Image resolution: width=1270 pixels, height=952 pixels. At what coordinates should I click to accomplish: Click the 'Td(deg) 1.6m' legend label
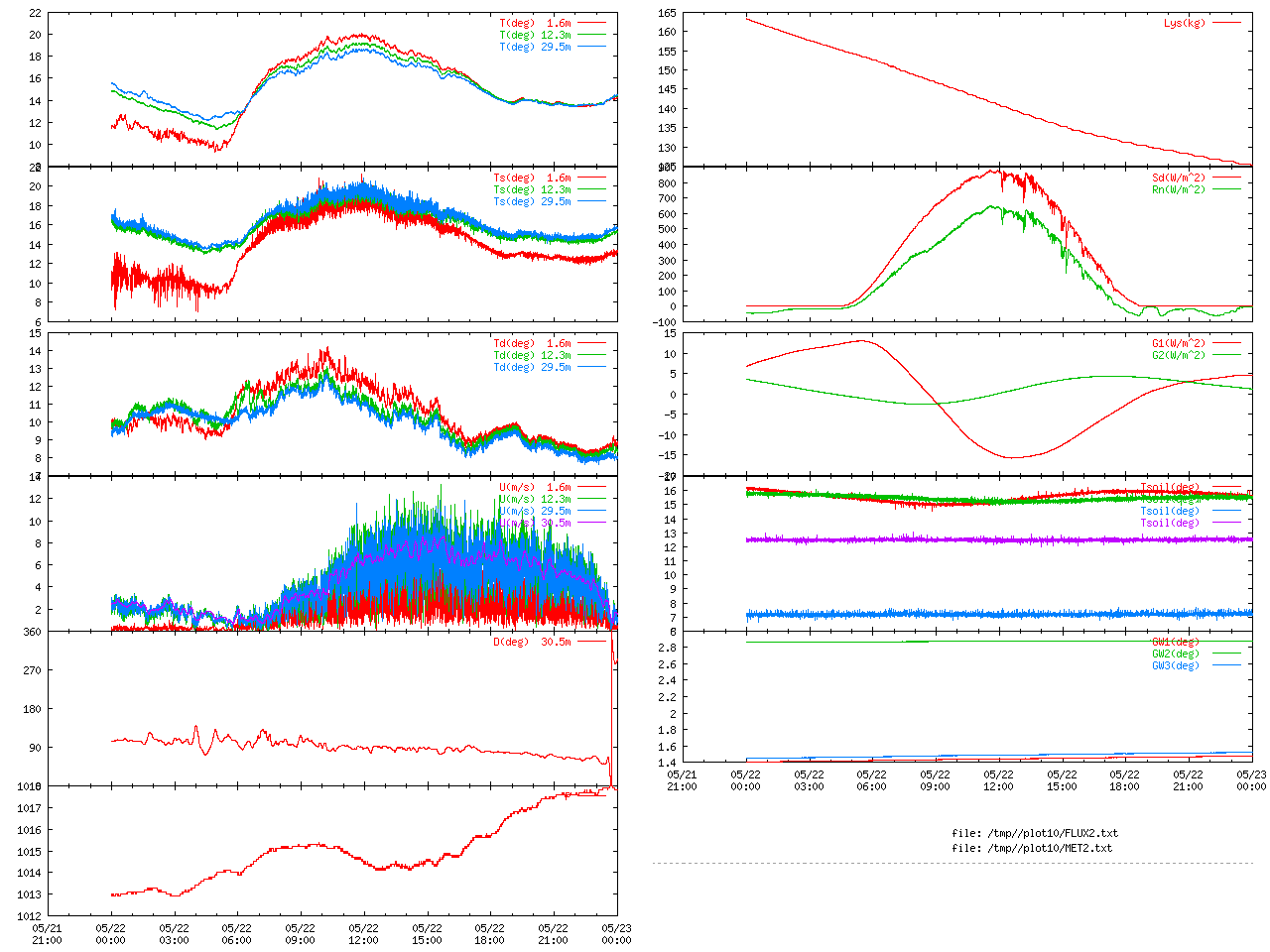(533, 344)
